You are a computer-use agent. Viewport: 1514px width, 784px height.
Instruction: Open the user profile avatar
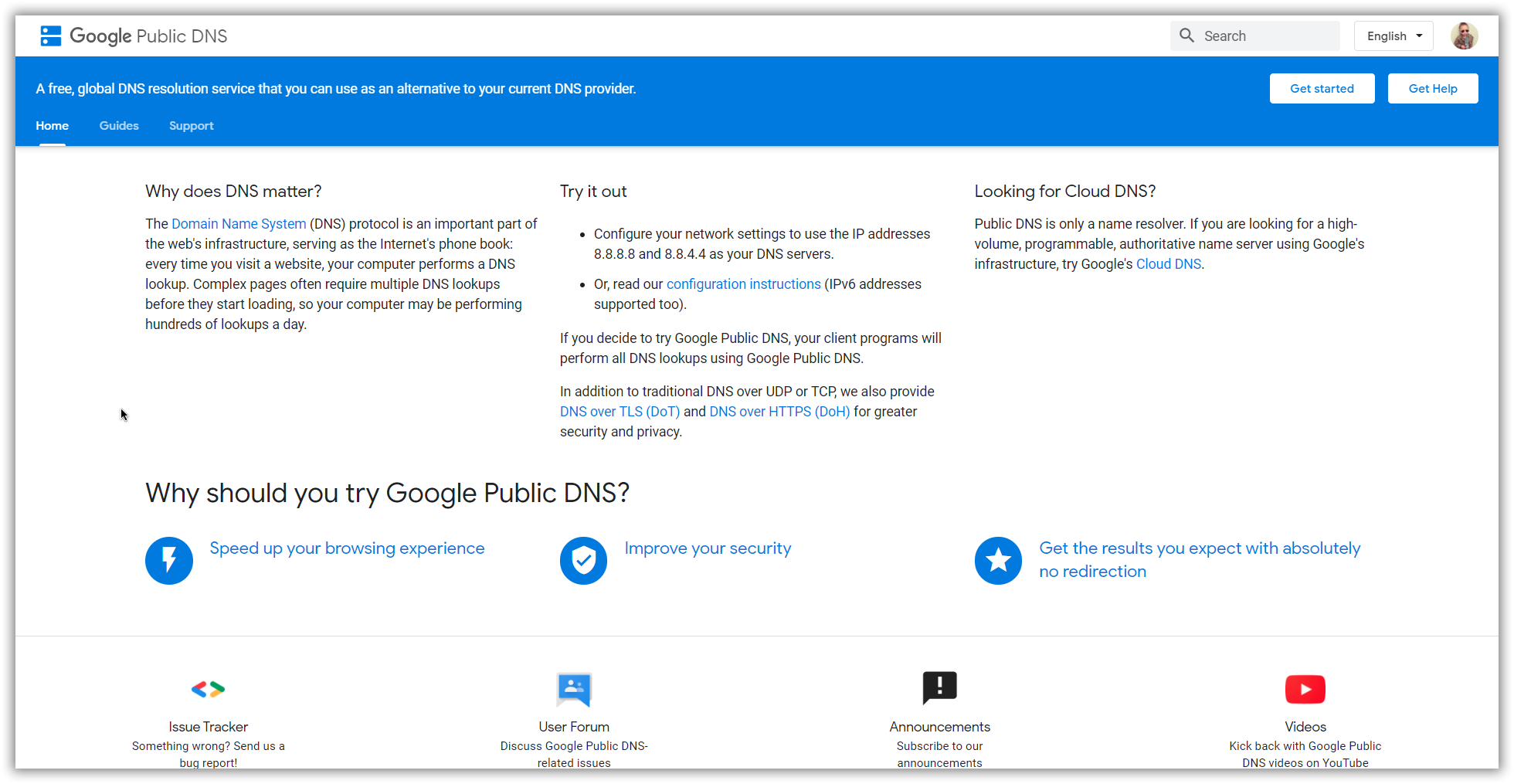coord(1464,36)
